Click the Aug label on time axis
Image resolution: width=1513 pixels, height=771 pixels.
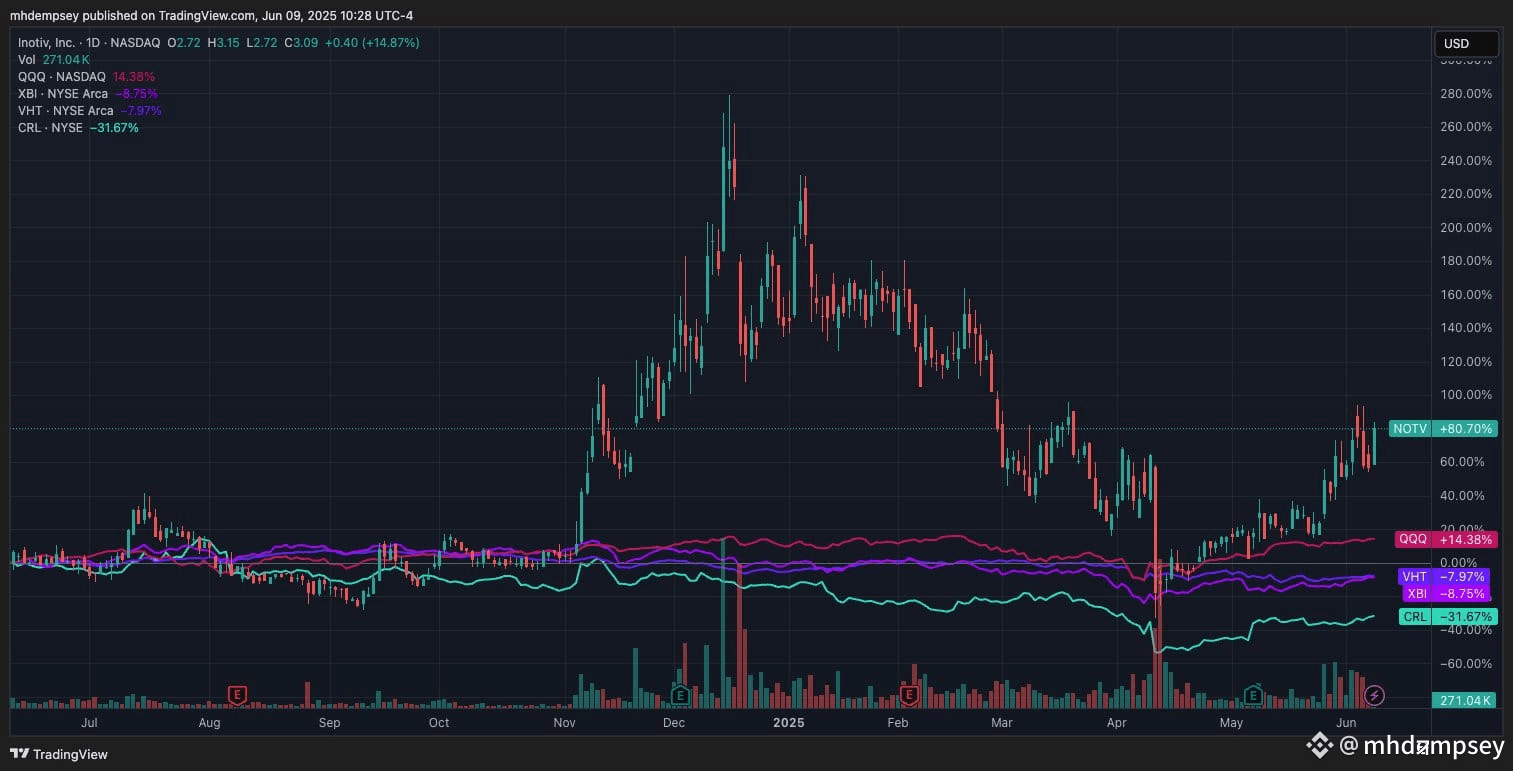point(209,722)
